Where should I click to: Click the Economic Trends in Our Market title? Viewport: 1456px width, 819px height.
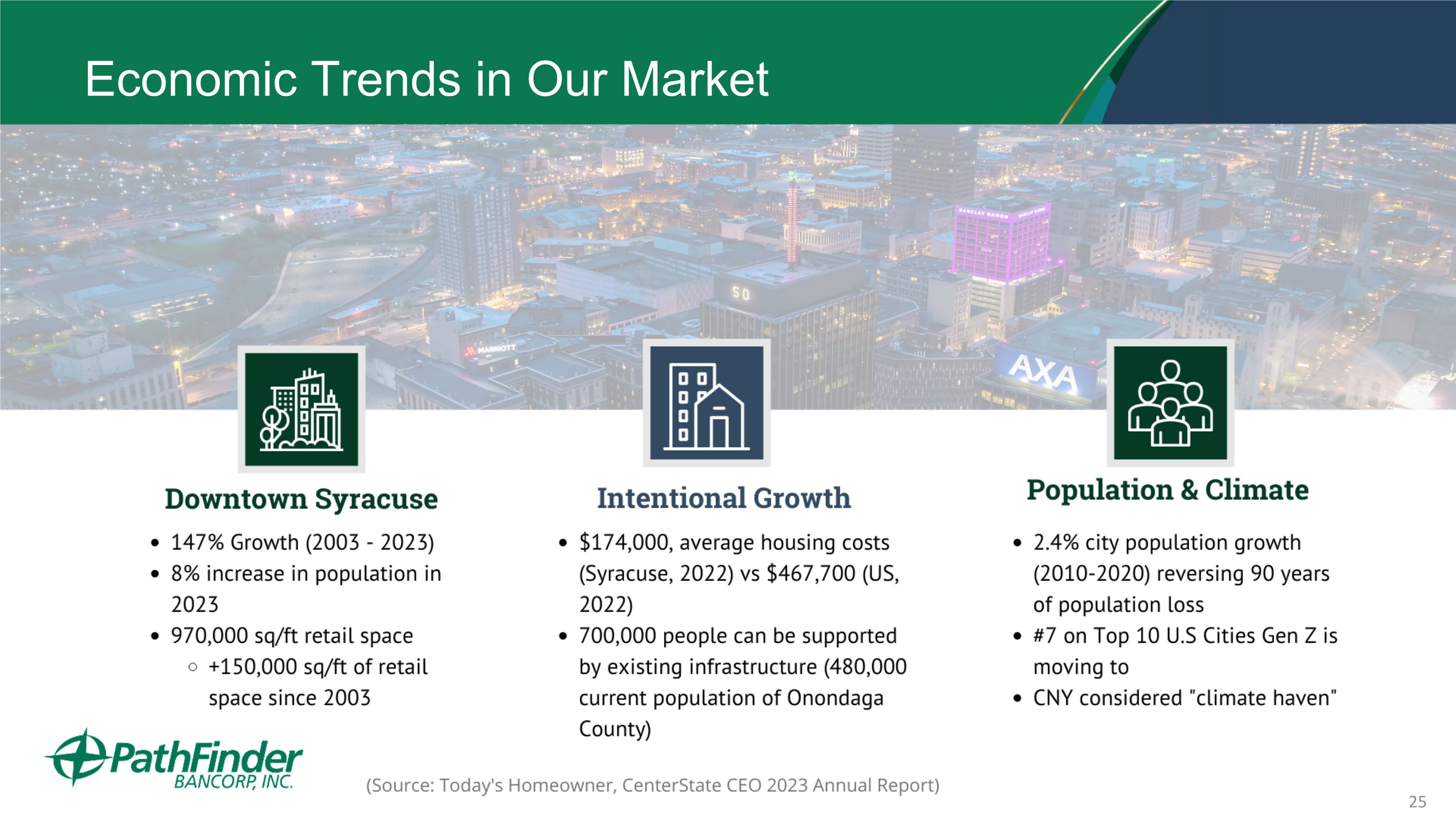tap(427, 79)
